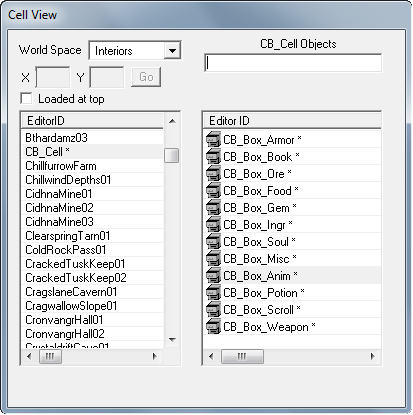Select the CB_Box_Ore container icon

pyautogui.click(x=213, y=173)
